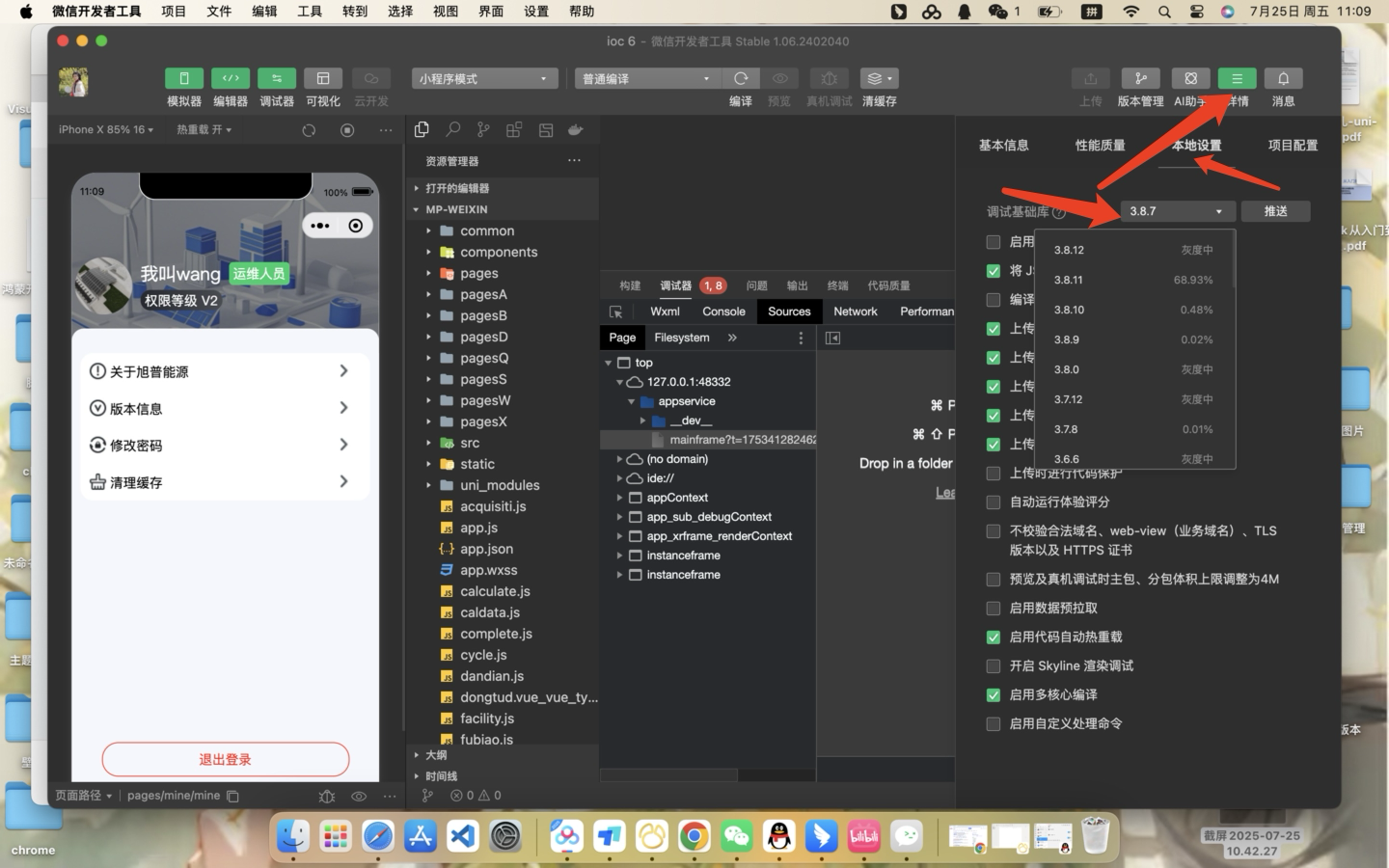This screenshot has width=1389, height=868.
Task: Open the 工具 menu in the menu bar
Action: [x=310, y=12]
